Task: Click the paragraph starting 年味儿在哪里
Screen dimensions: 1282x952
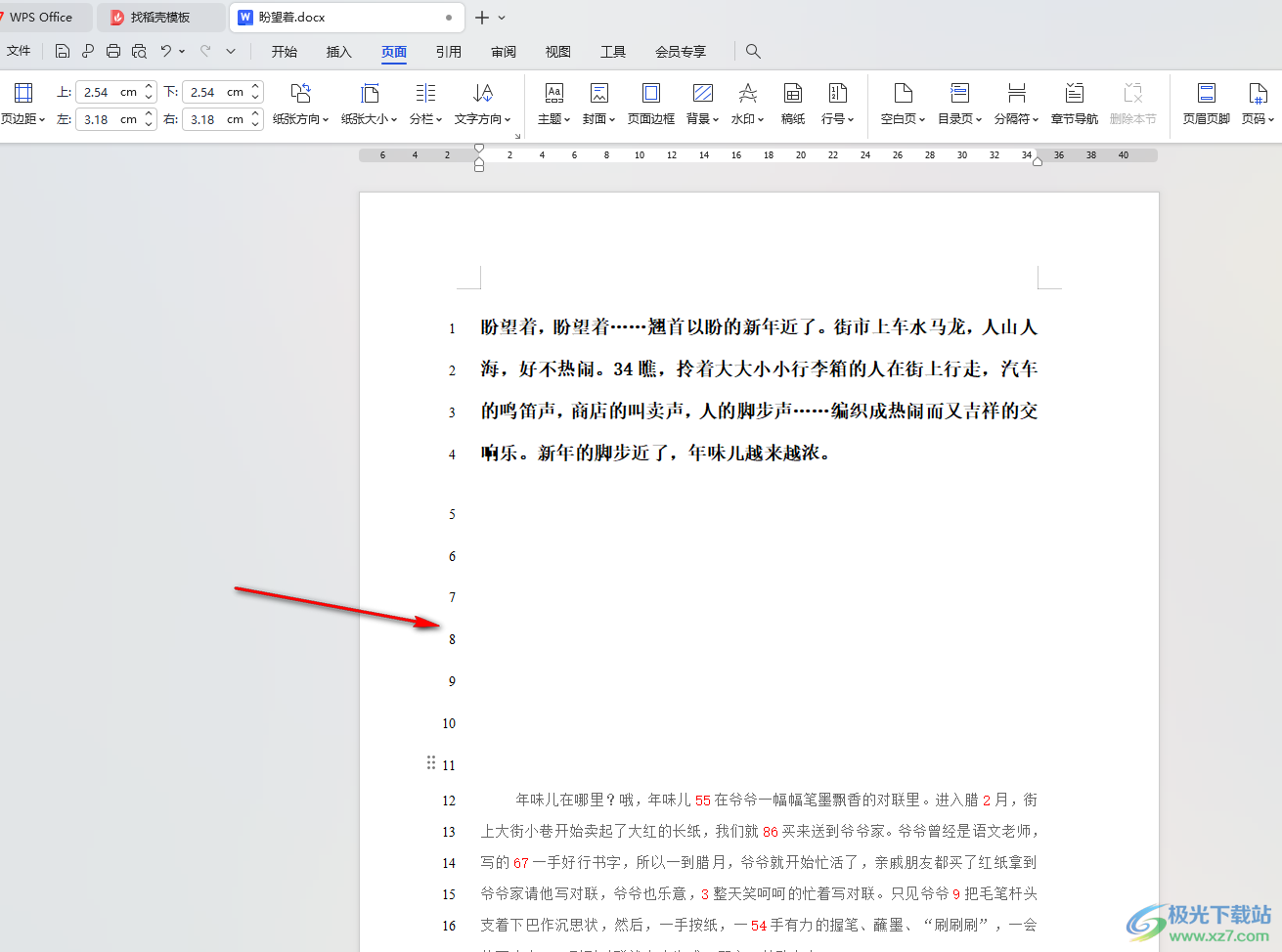Action: pos(759,862)
